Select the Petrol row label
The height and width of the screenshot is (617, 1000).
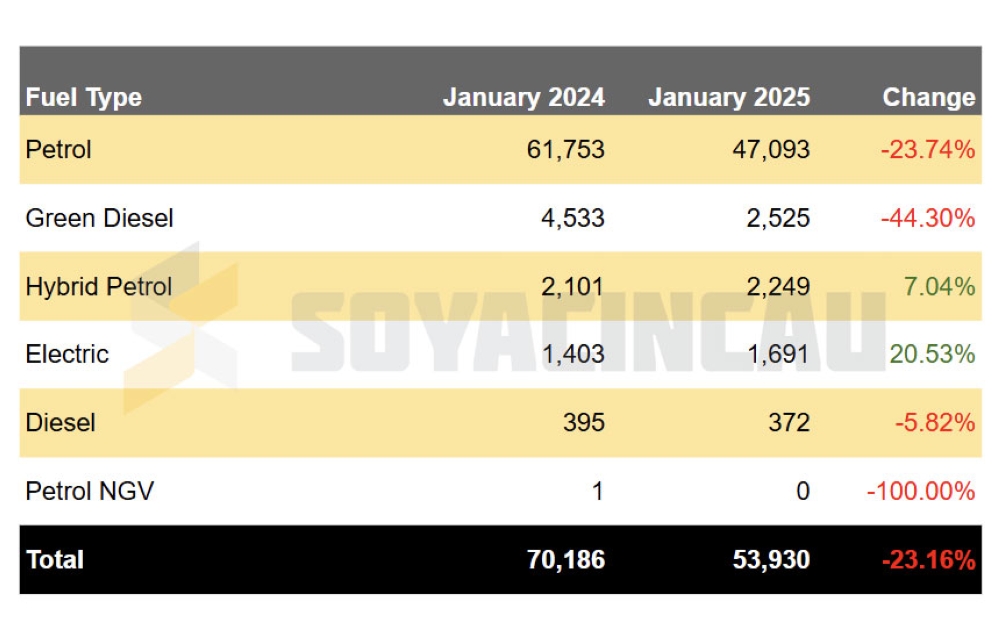[59, 150]
